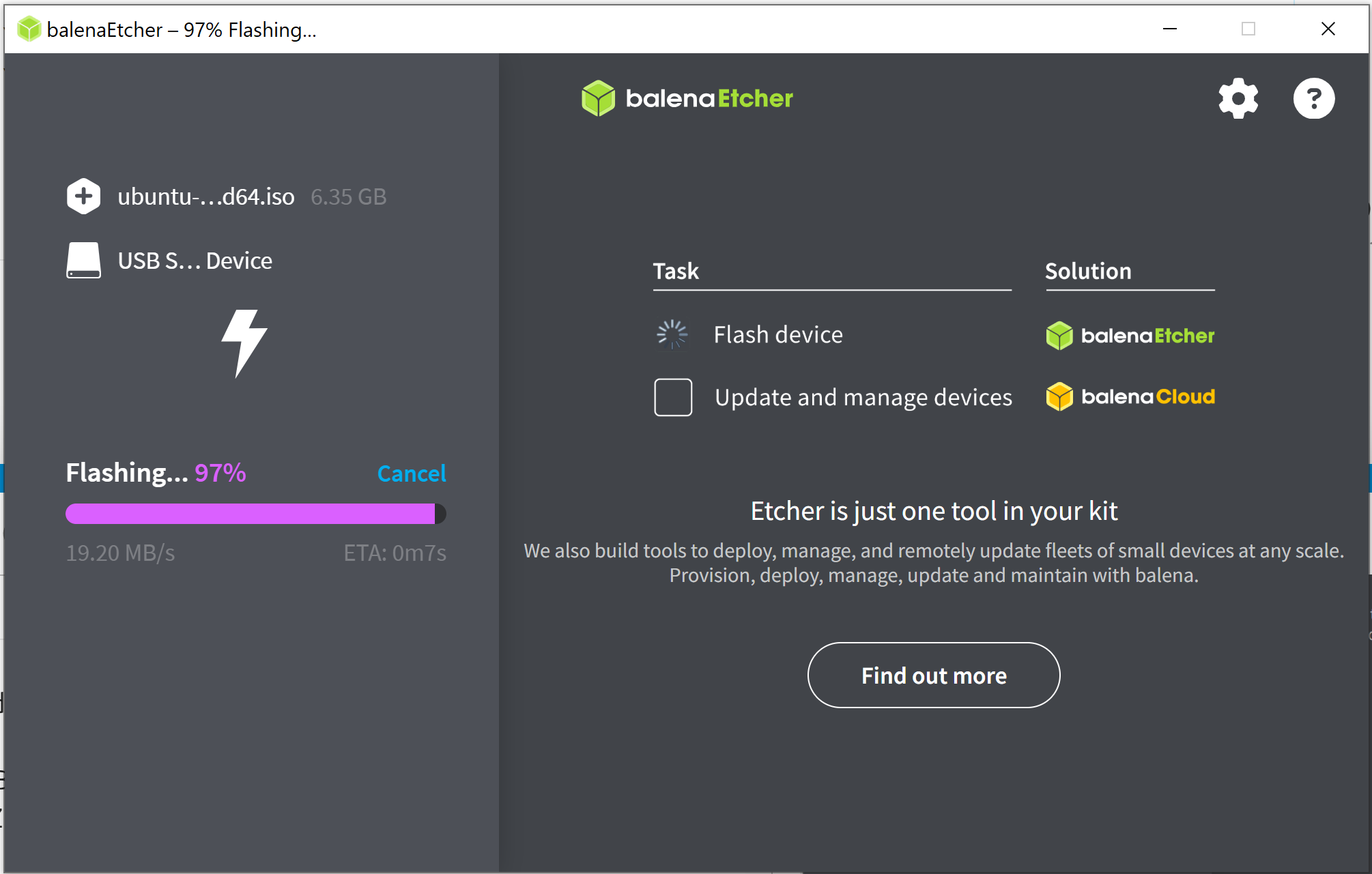Click the balenaEtcher solution link
The height and width of the screenshot is (874, 1372).
[1147, 336]
